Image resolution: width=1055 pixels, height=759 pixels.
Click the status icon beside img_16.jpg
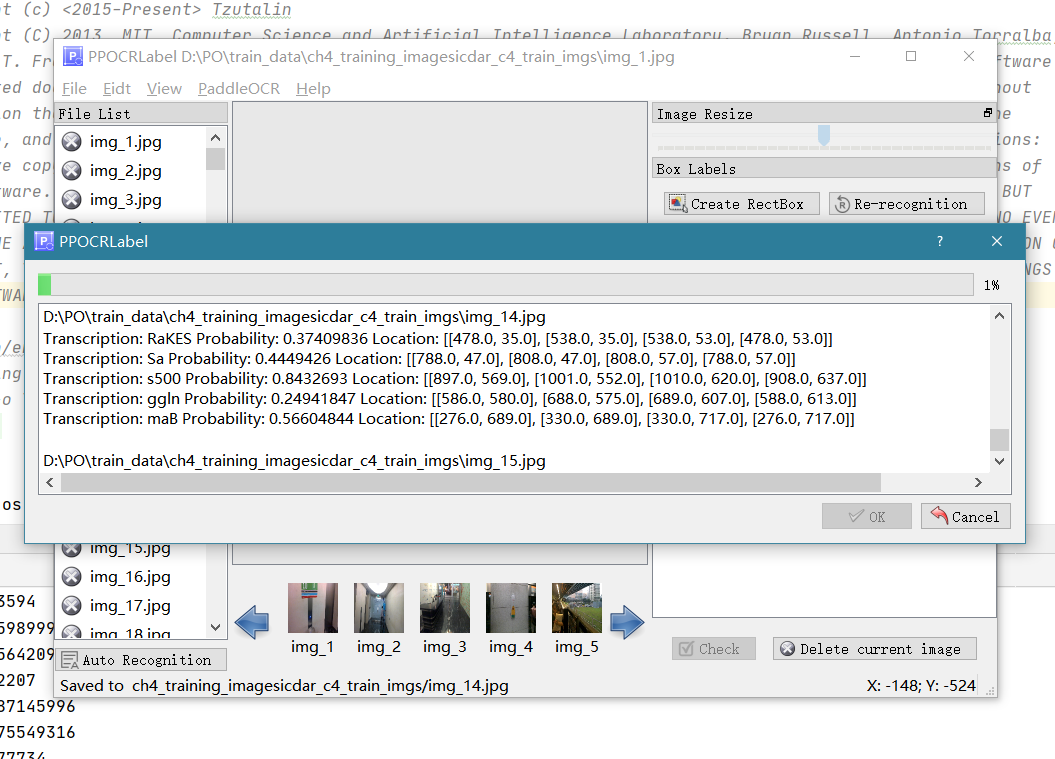[72, 577]
